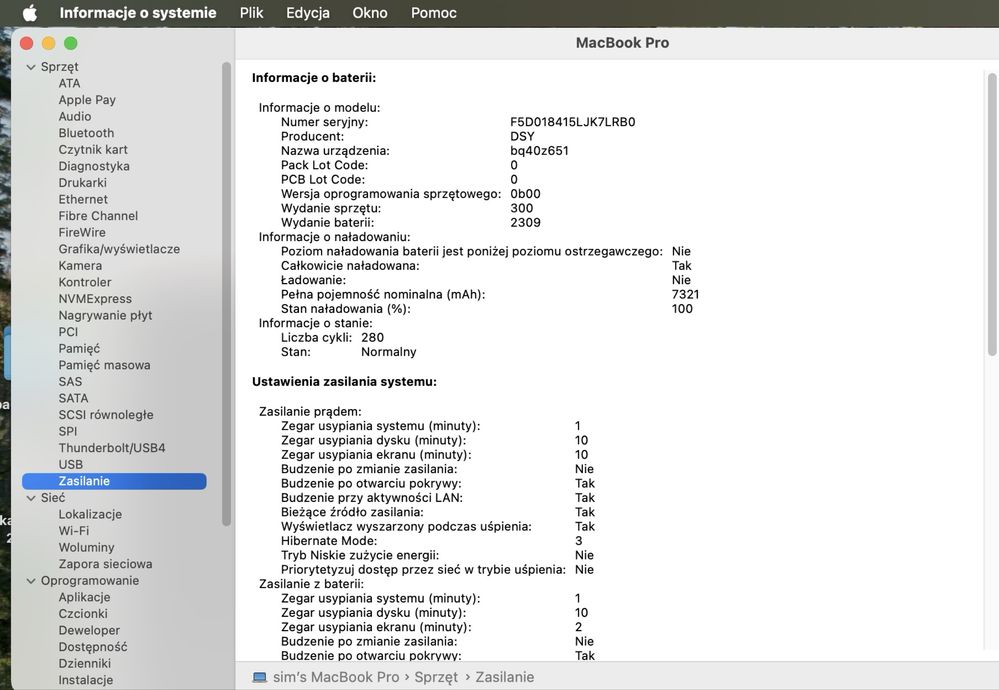Screen dimensions: 999x690
Task: Select Pamięć masowa in the sidebar
Action: 104,365
